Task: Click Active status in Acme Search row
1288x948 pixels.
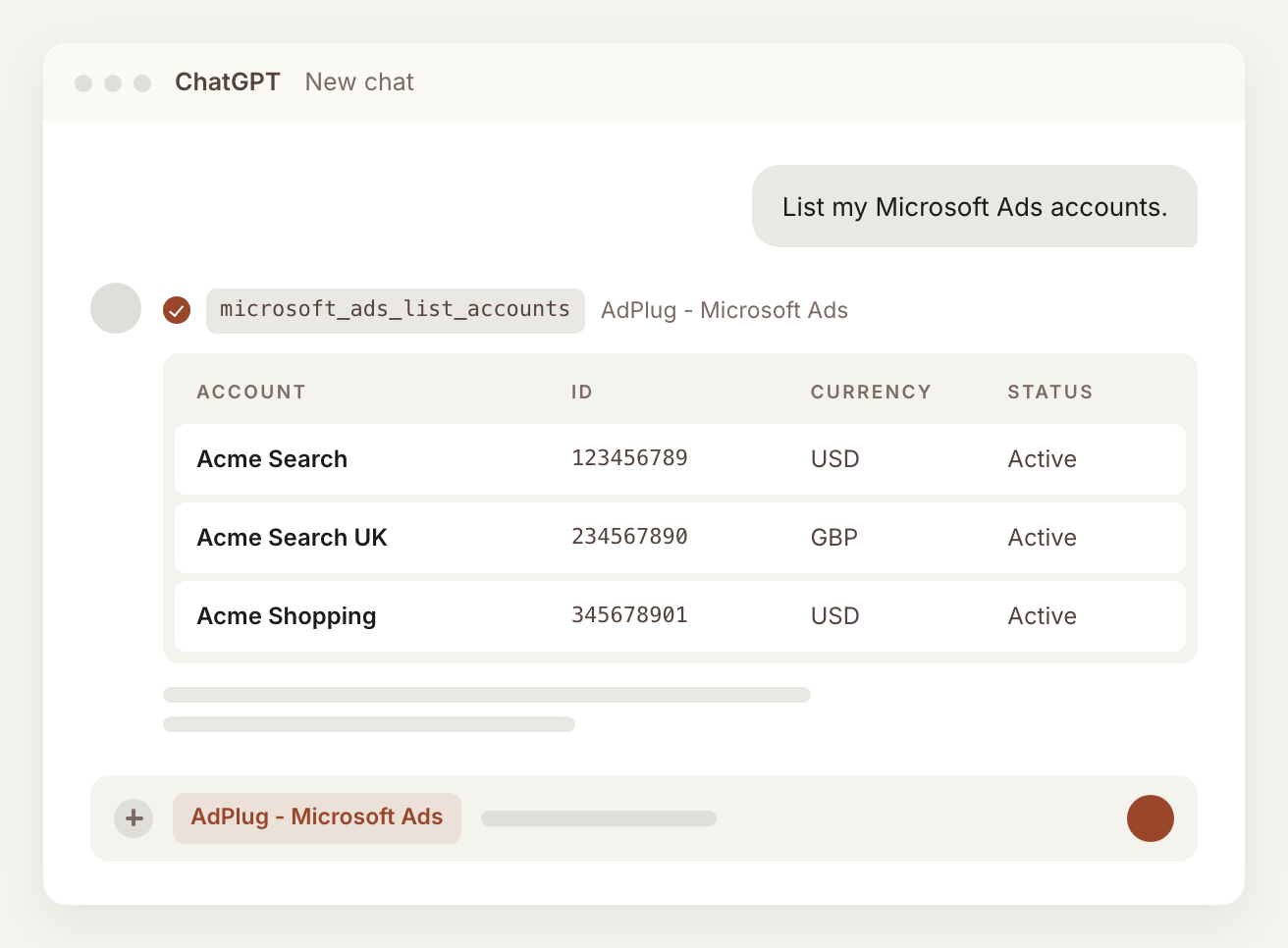Action: click(1043, 459)
